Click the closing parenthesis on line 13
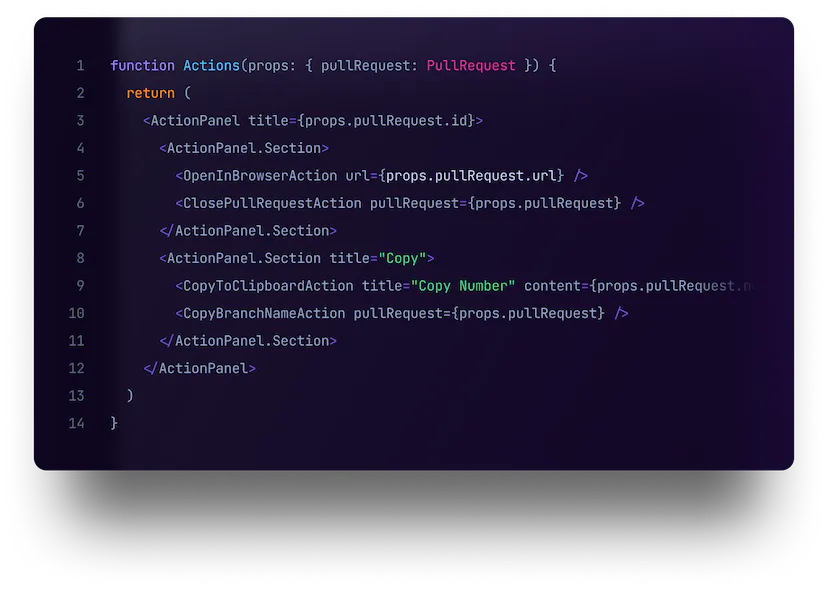 point(130,396)
